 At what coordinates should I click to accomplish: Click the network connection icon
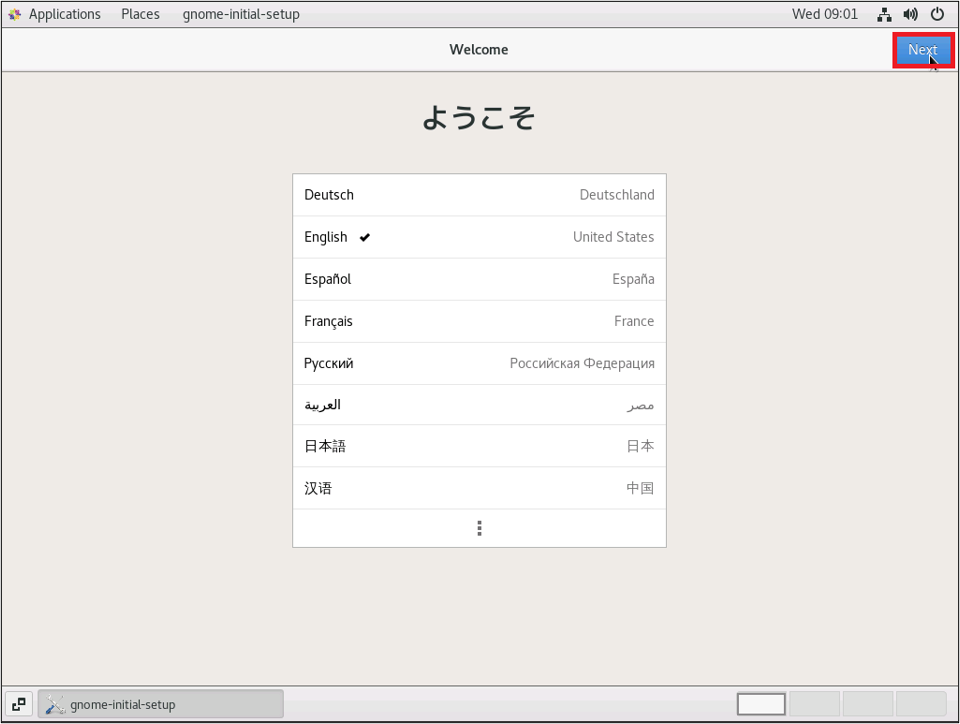click(x=884, y=14)
